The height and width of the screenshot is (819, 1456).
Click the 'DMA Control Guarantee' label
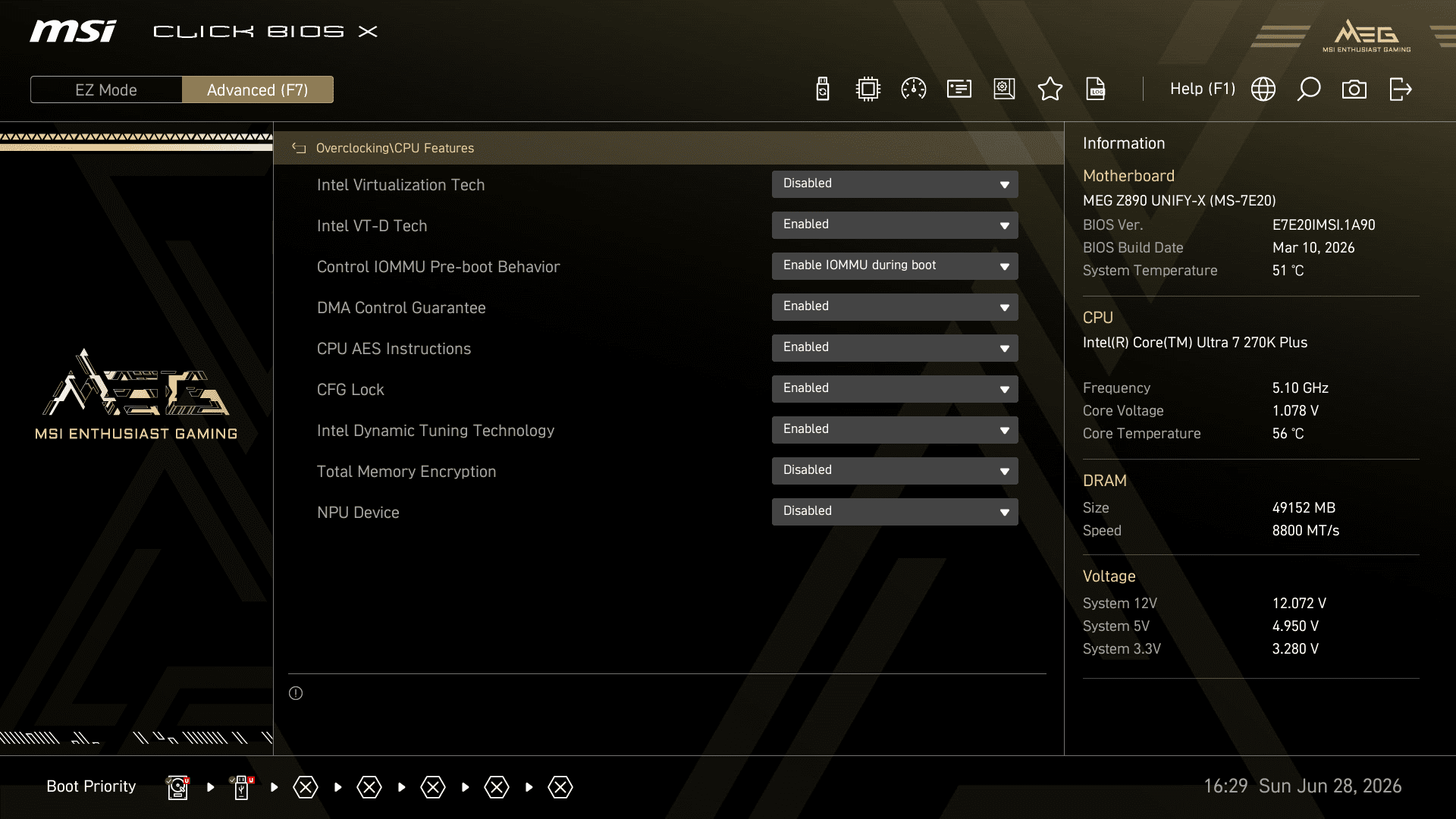401,308
